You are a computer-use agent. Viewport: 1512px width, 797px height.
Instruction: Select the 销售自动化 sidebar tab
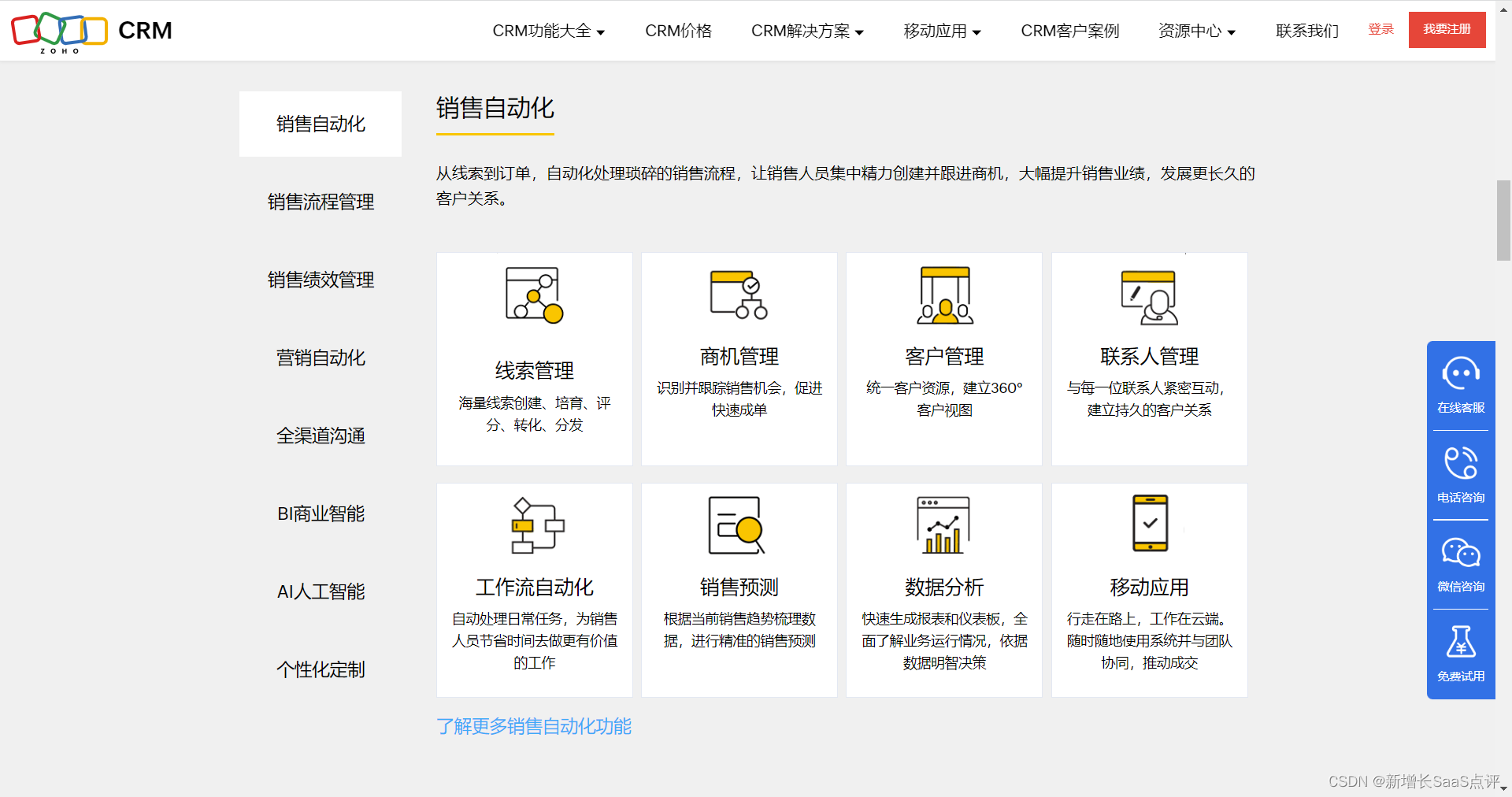pos(321,124)
